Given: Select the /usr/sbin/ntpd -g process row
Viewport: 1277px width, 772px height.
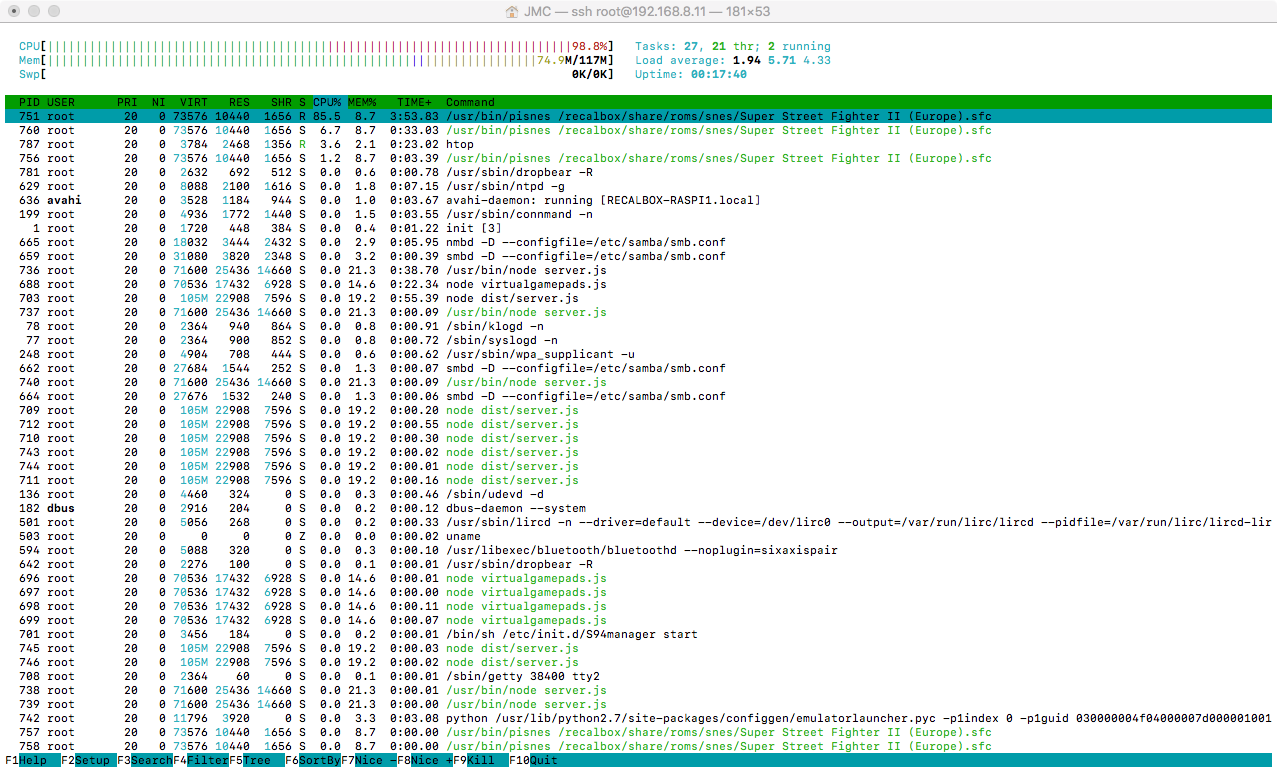Looking at the screenshot, I should [638, 186].
